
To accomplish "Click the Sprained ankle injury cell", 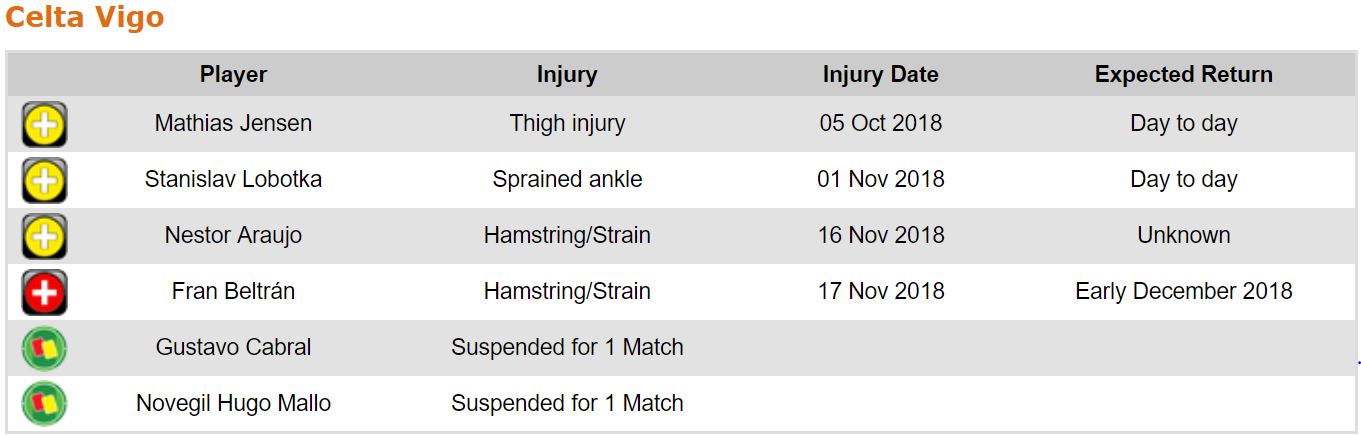I will pyautogui.click(x=567, y=179).
